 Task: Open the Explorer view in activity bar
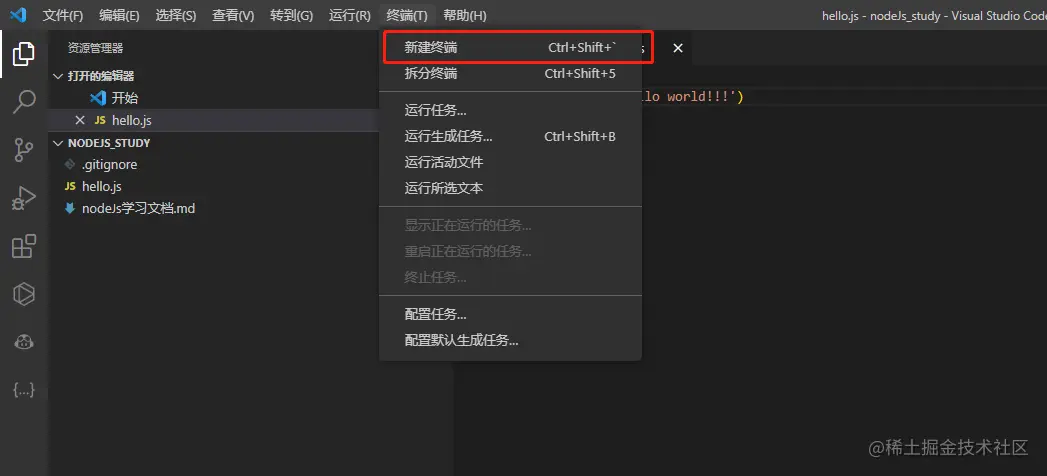(23, 54)
